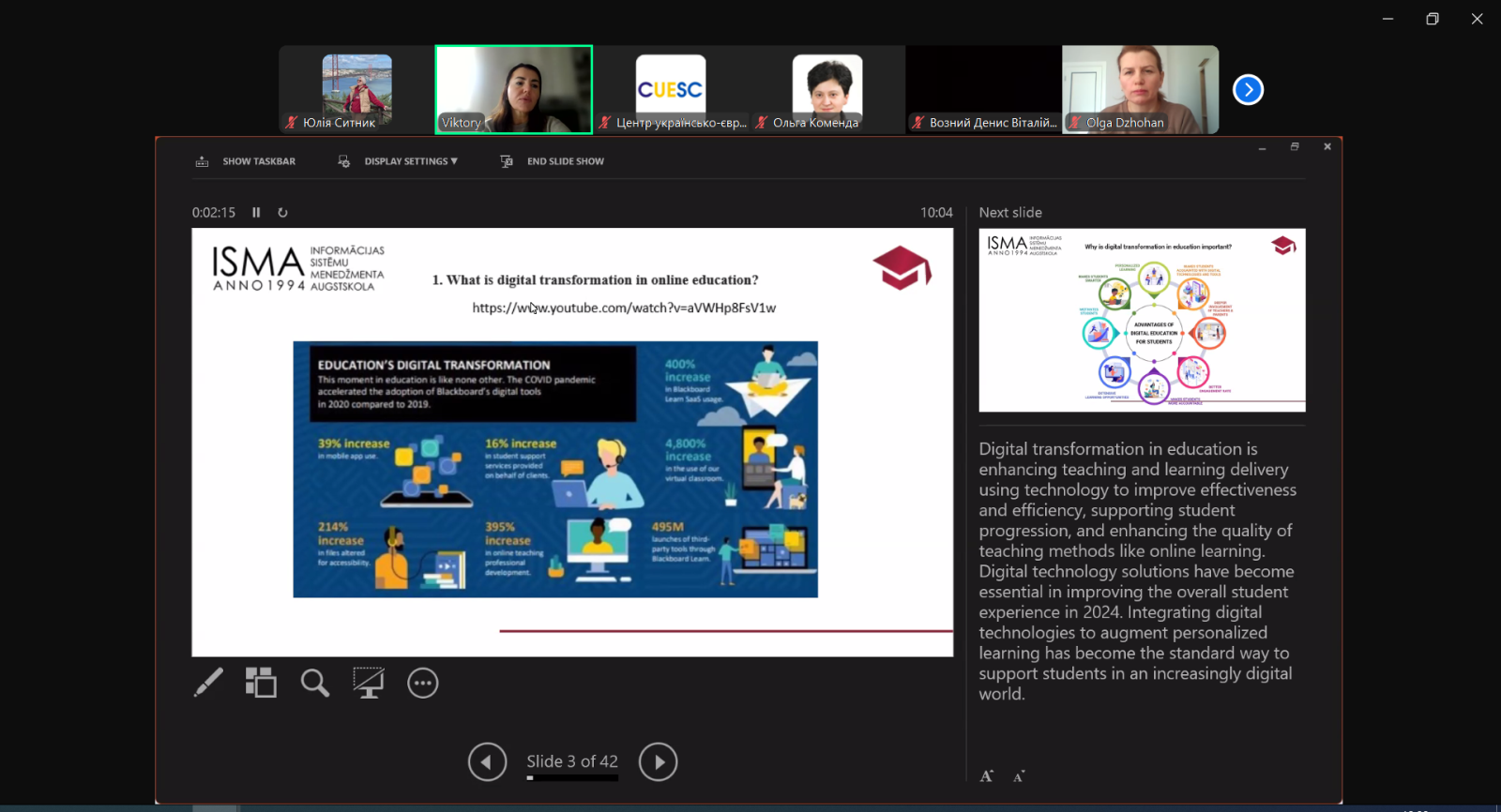Screen dimensions: 1501x812
Task: Select Viktory's active speaker video tile
Action: (514, 90)
